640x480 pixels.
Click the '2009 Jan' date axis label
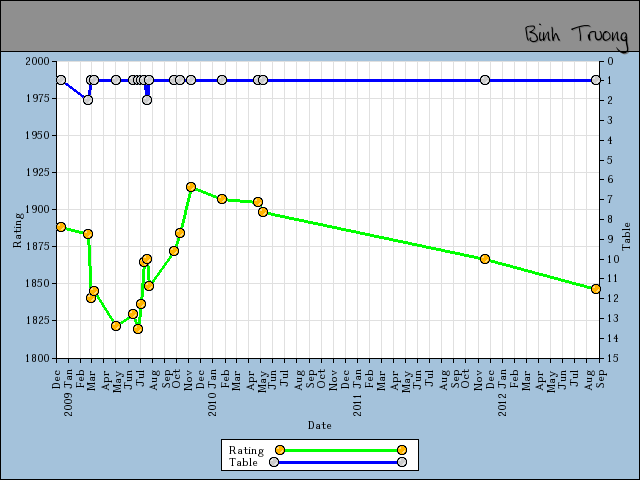[x=69, y=392]
